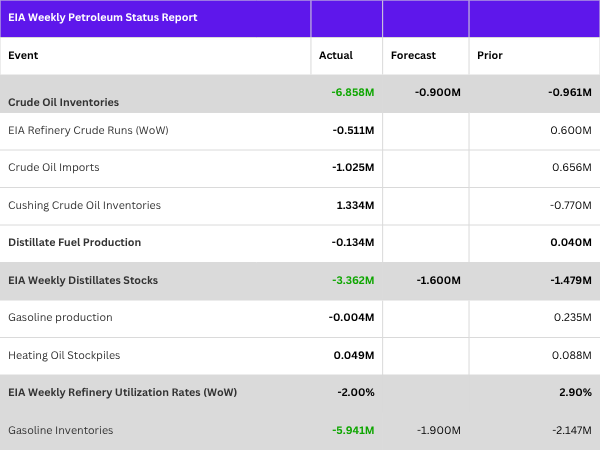Click EIA Weekly Refinery Utilization Rates (WoW)
This screenshot has width=600, height=450.
click(x=122, y=392)
